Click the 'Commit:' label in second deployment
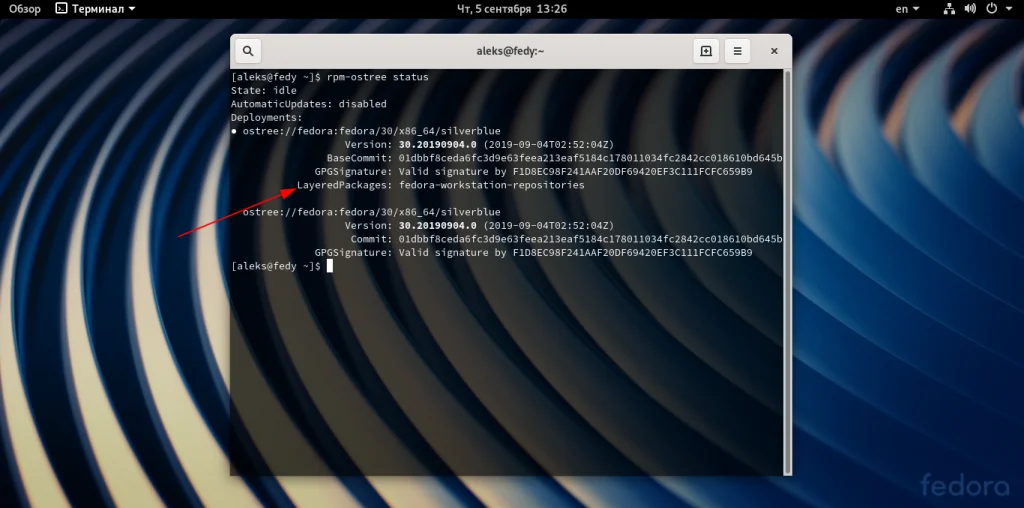Screen dimensions: 1024x508 click(x=372, y=239)
